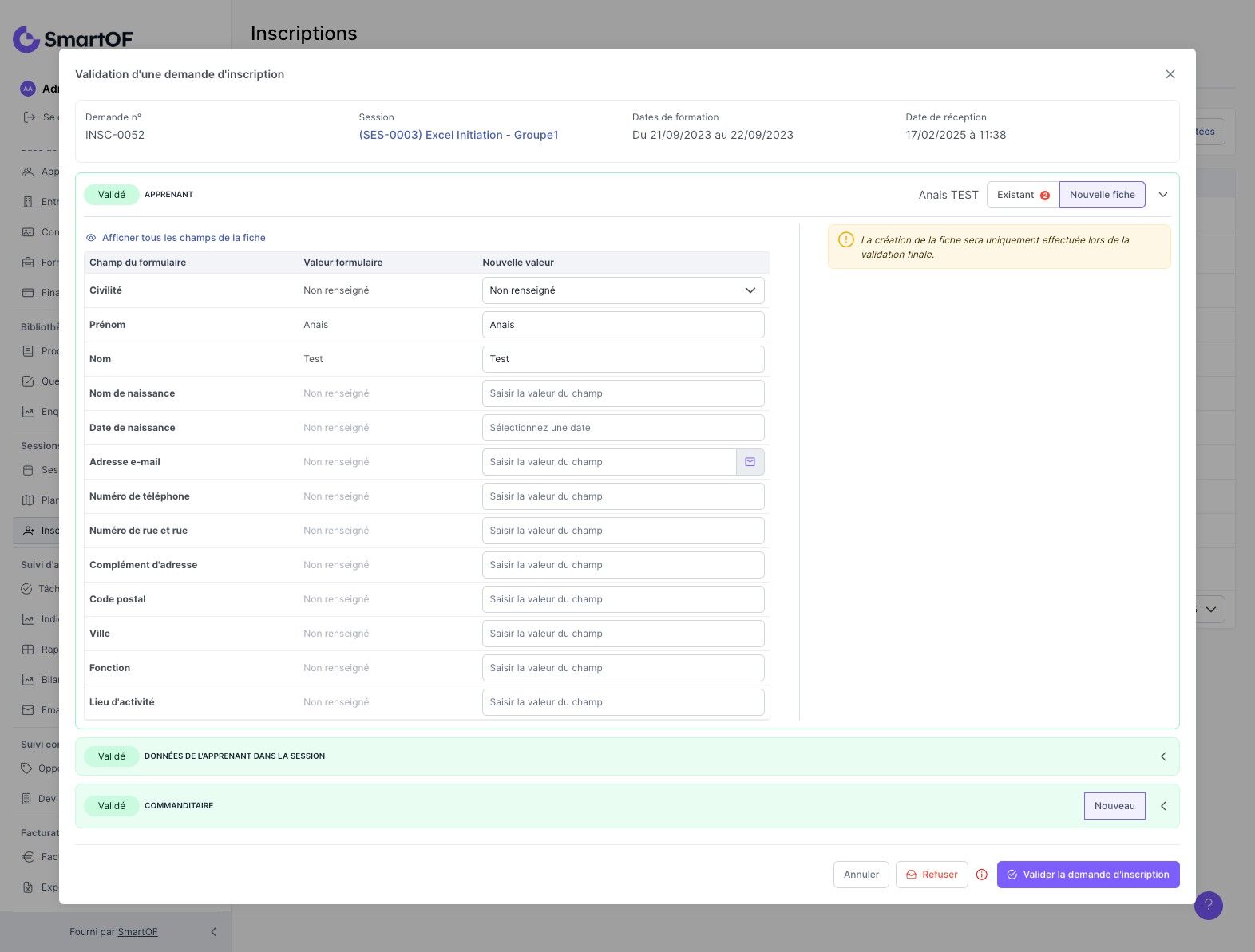Collapse sidebar with the chevron near SmartOF footer

pyautogui.click(x=213, y=932)
